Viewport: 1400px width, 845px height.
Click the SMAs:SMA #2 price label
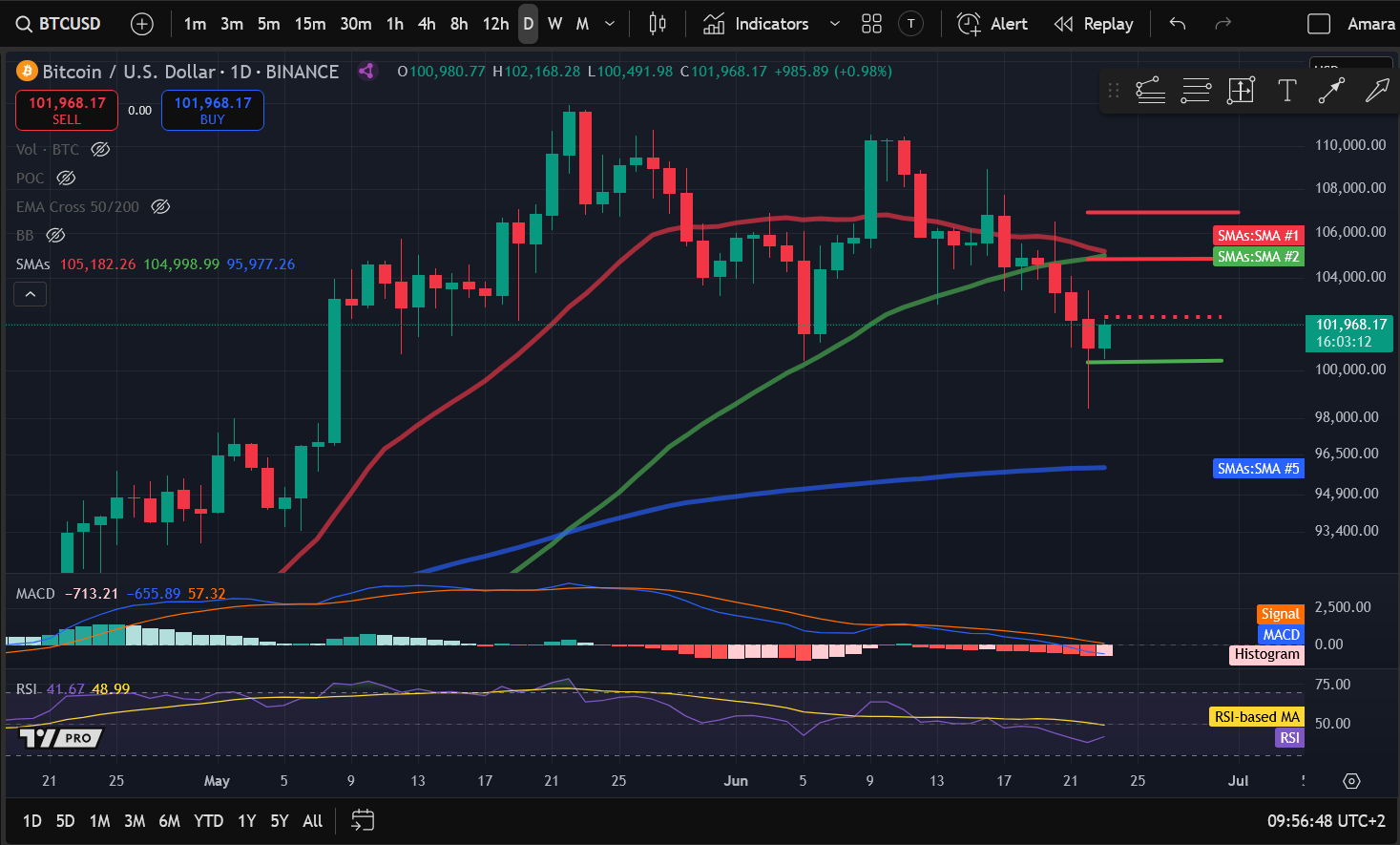(x=1259, y=256)
